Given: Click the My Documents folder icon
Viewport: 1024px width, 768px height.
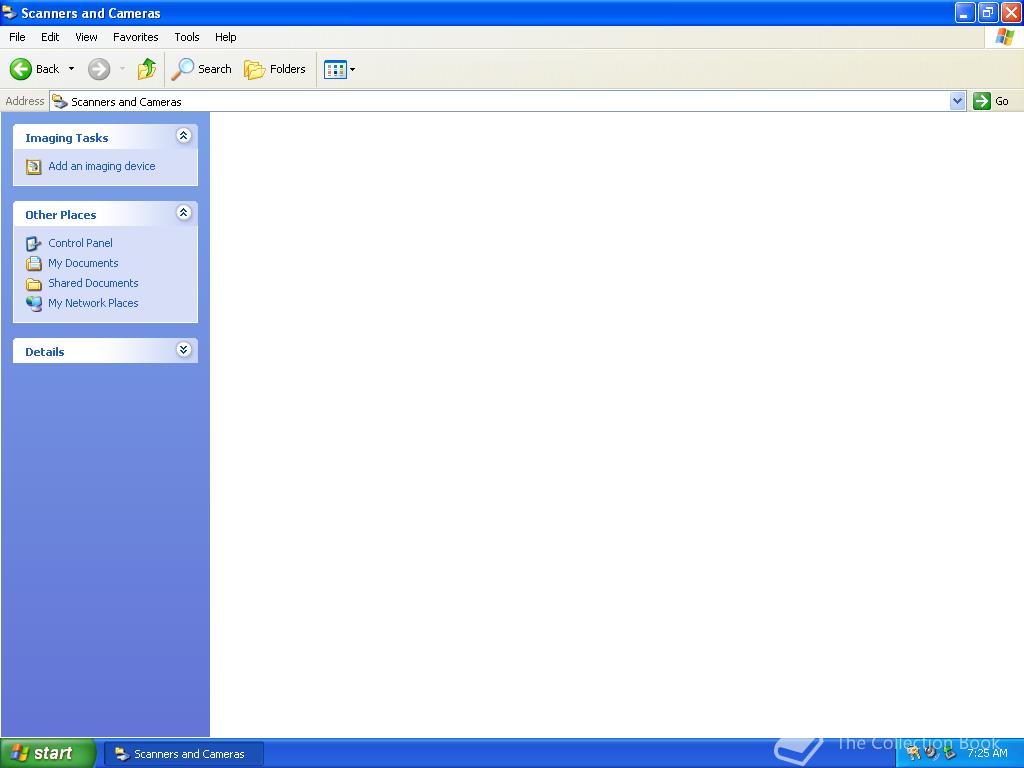Looking at the screenshot, I should point(33,263).
